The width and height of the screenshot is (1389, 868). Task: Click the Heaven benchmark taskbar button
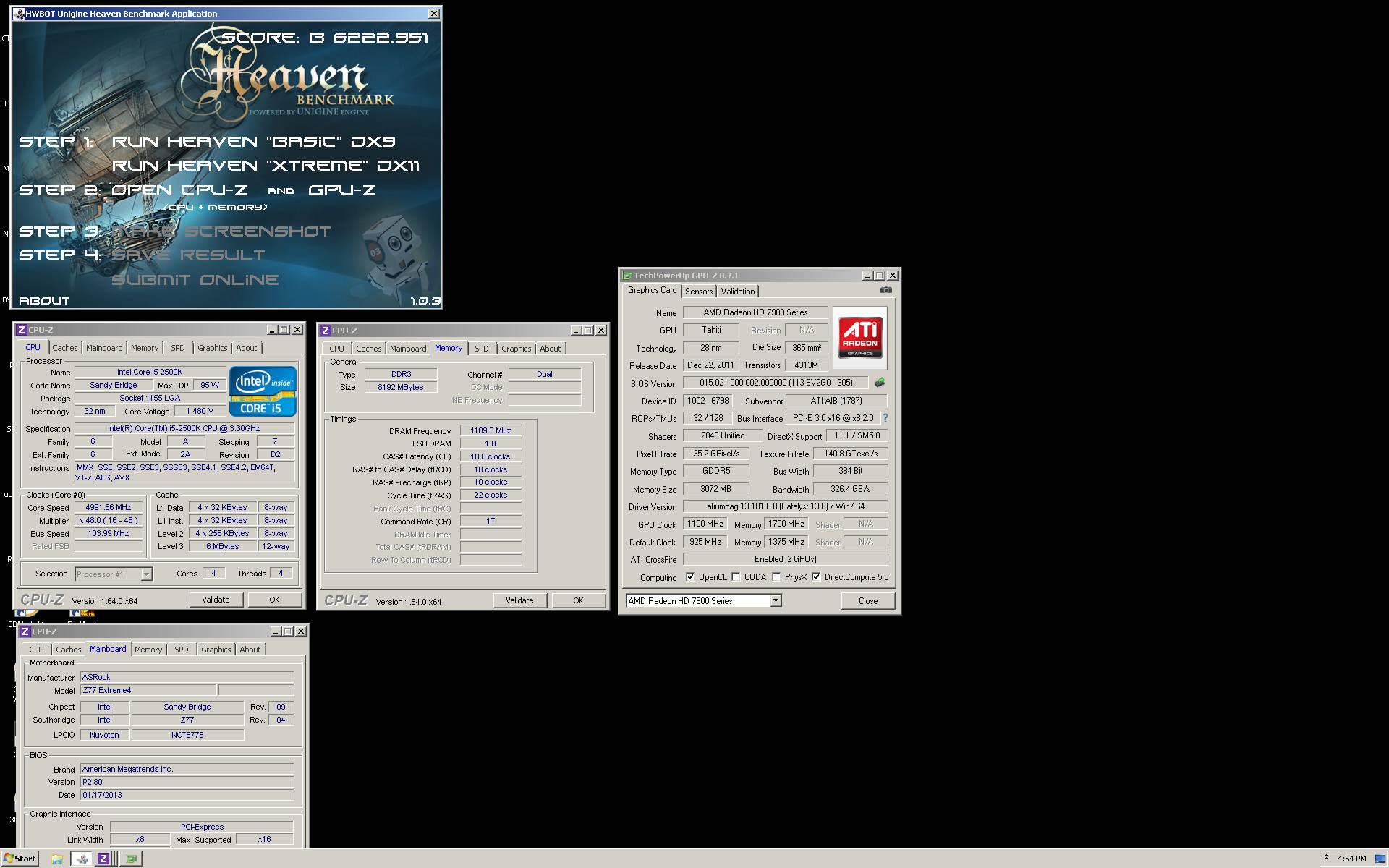[x=81, y=859]
